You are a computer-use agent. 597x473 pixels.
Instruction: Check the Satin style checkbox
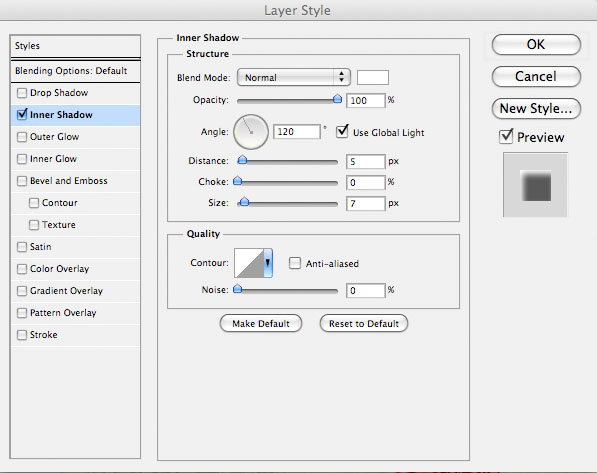[22, 247]
